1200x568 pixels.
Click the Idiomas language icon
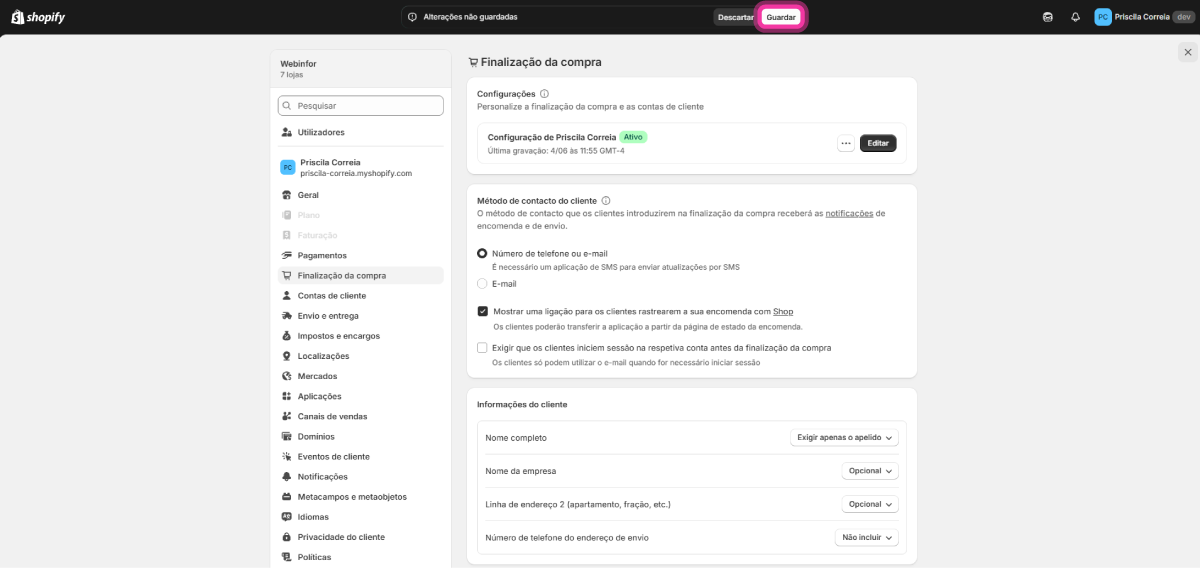[x=287, y=517]
